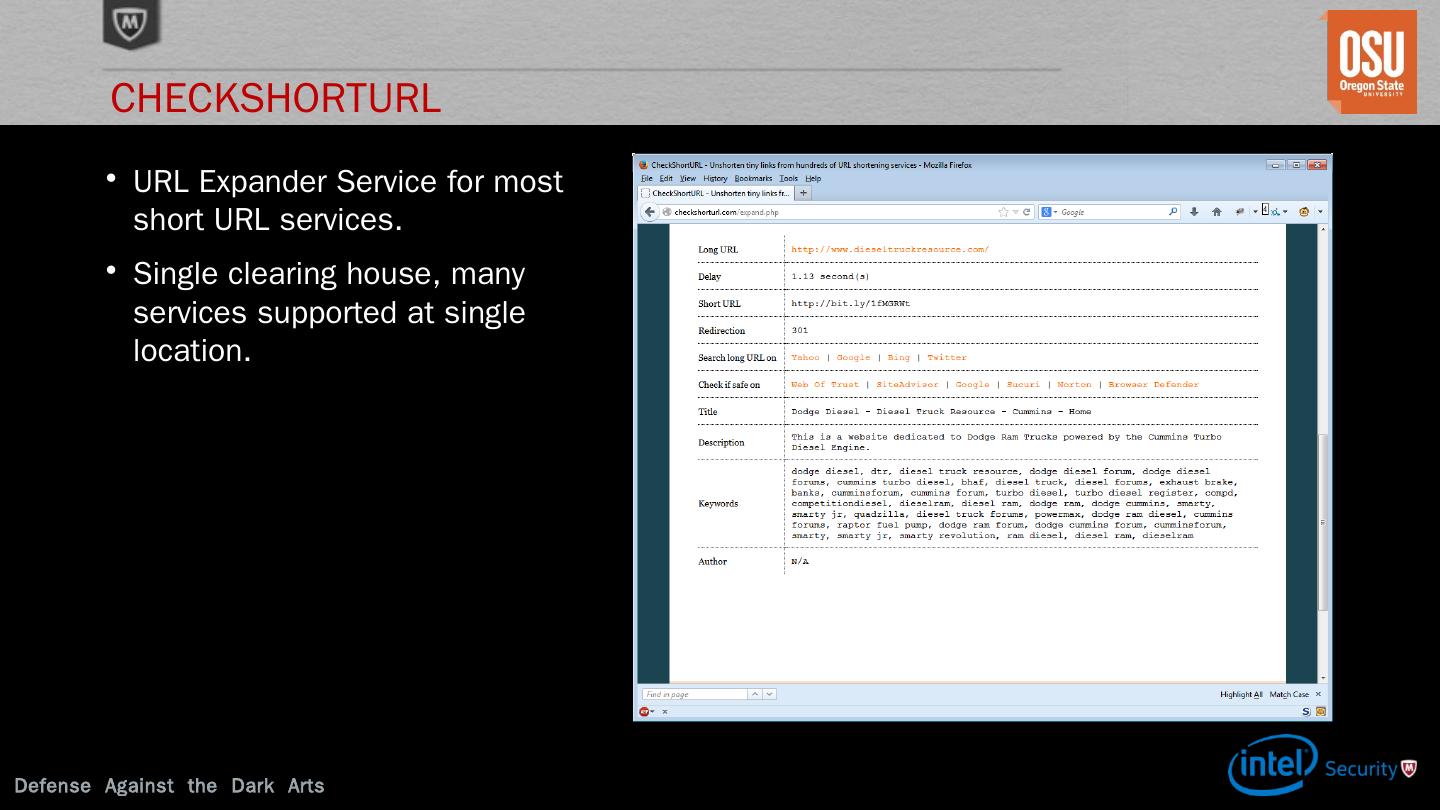Image resolution: width=1440 pixels, height=810 pixels.
Task: Search the long URL on Yahoo
Action: point(805,357)
